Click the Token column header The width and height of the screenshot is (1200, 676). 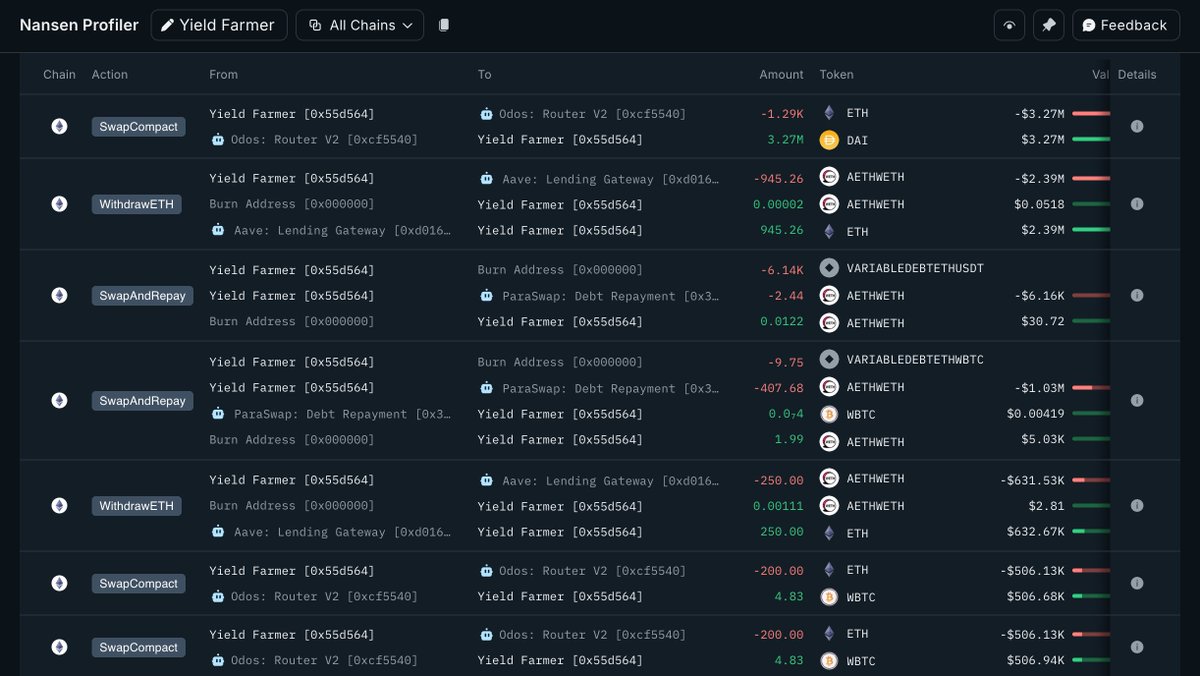click(837, 75)
